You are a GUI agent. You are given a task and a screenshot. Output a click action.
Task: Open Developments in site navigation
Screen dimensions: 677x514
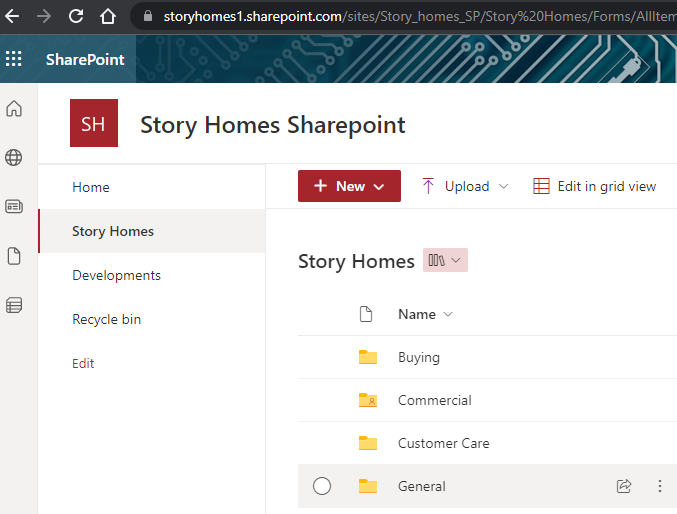(117, 276)
